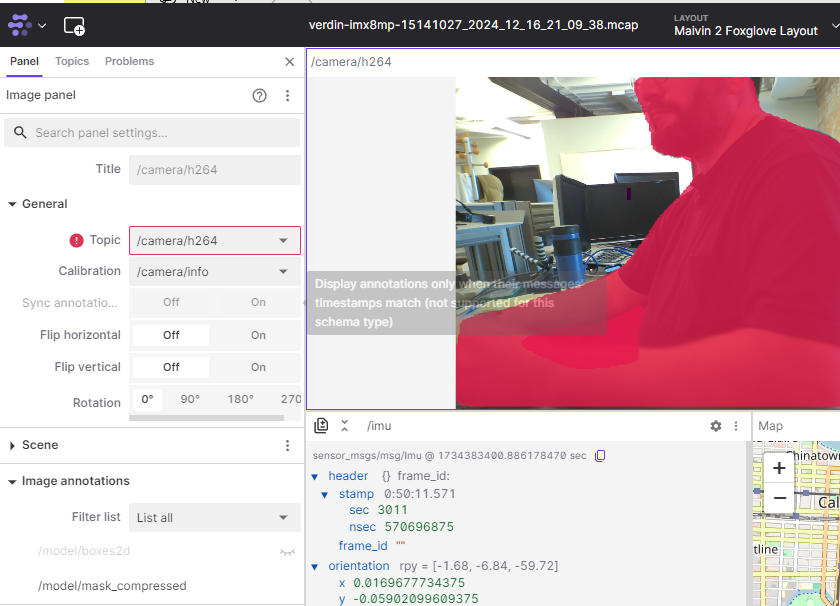Click the add panel icon
This screenshot has height=606, width=840.
pos(74,26)
